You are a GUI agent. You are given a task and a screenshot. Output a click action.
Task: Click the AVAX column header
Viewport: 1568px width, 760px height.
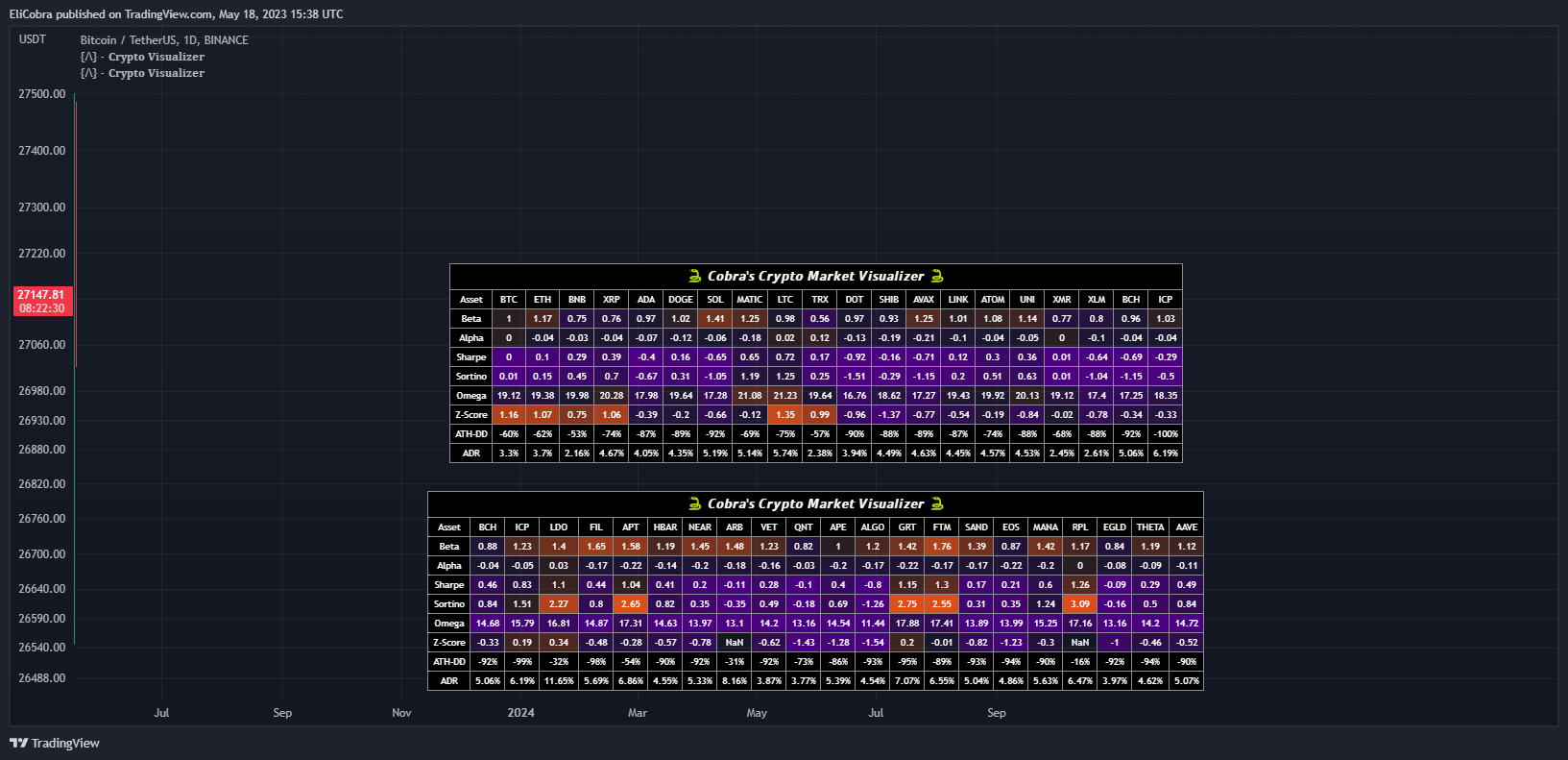pyautogui.click(x=924, y=300)
